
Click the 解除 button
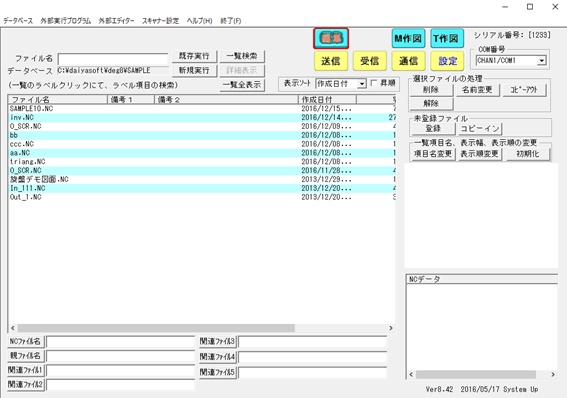(x=431, y=104)
